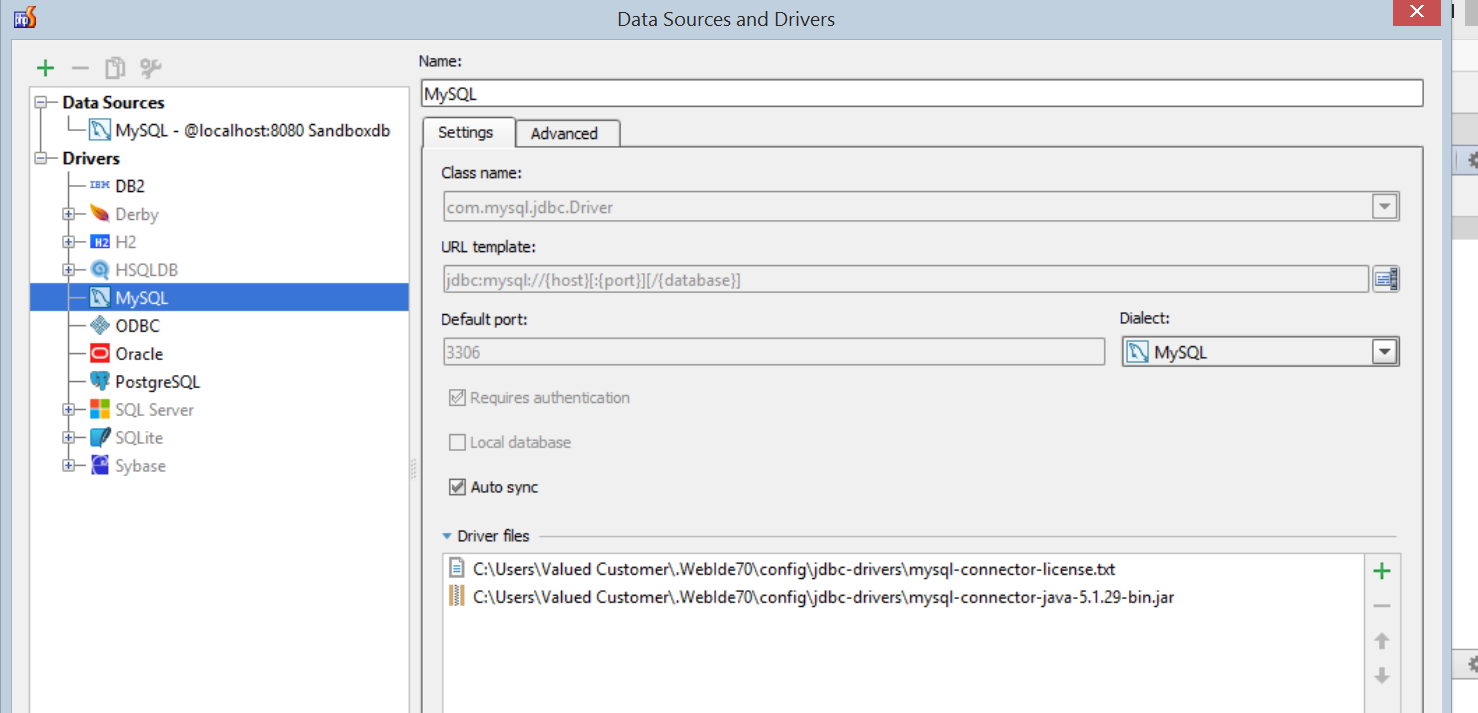Open the Class name dropdown

click(1385, 207)
